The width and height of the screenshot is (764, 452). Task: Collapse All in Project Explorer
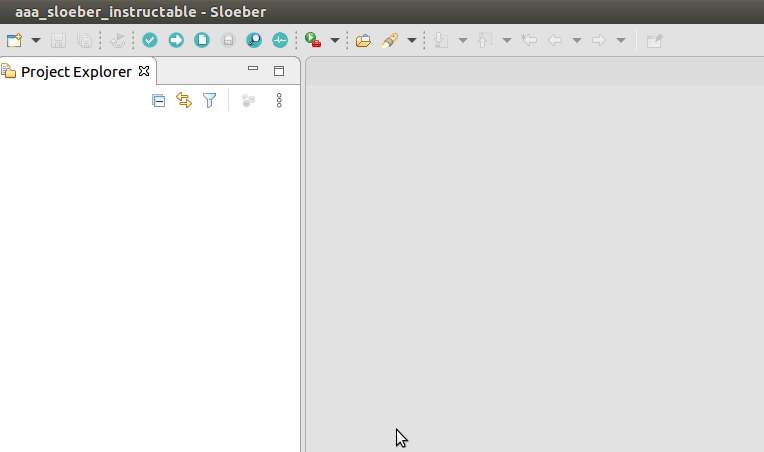coord(158,100)
